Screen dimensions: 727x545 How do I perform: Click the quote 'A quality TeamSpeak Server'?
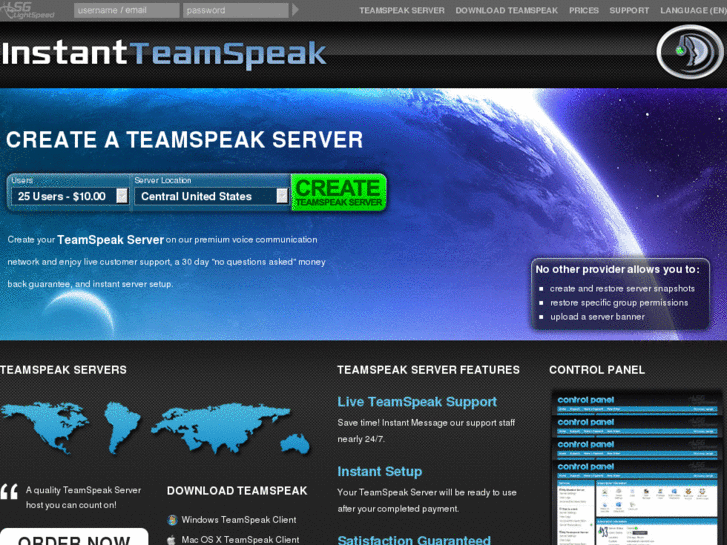pos(83,490)
